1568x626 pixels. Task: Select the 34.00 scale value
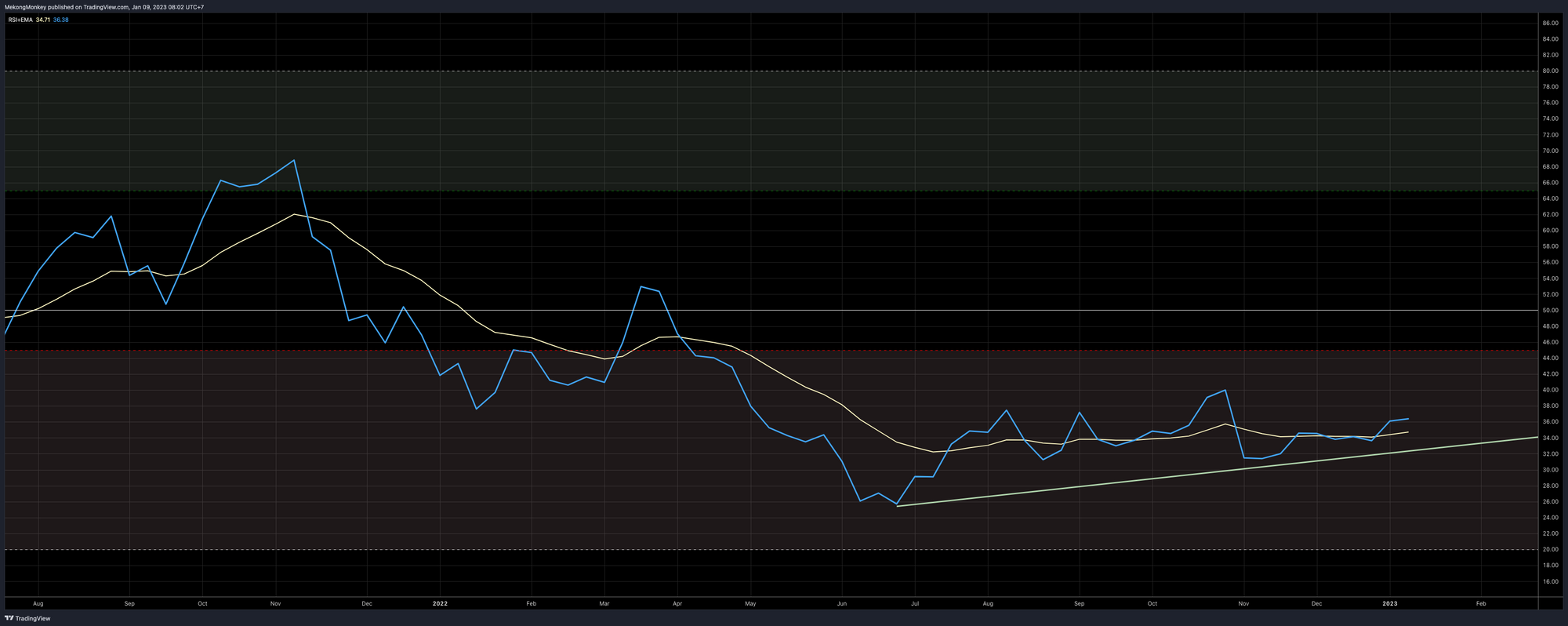[x=1550, y=438]
